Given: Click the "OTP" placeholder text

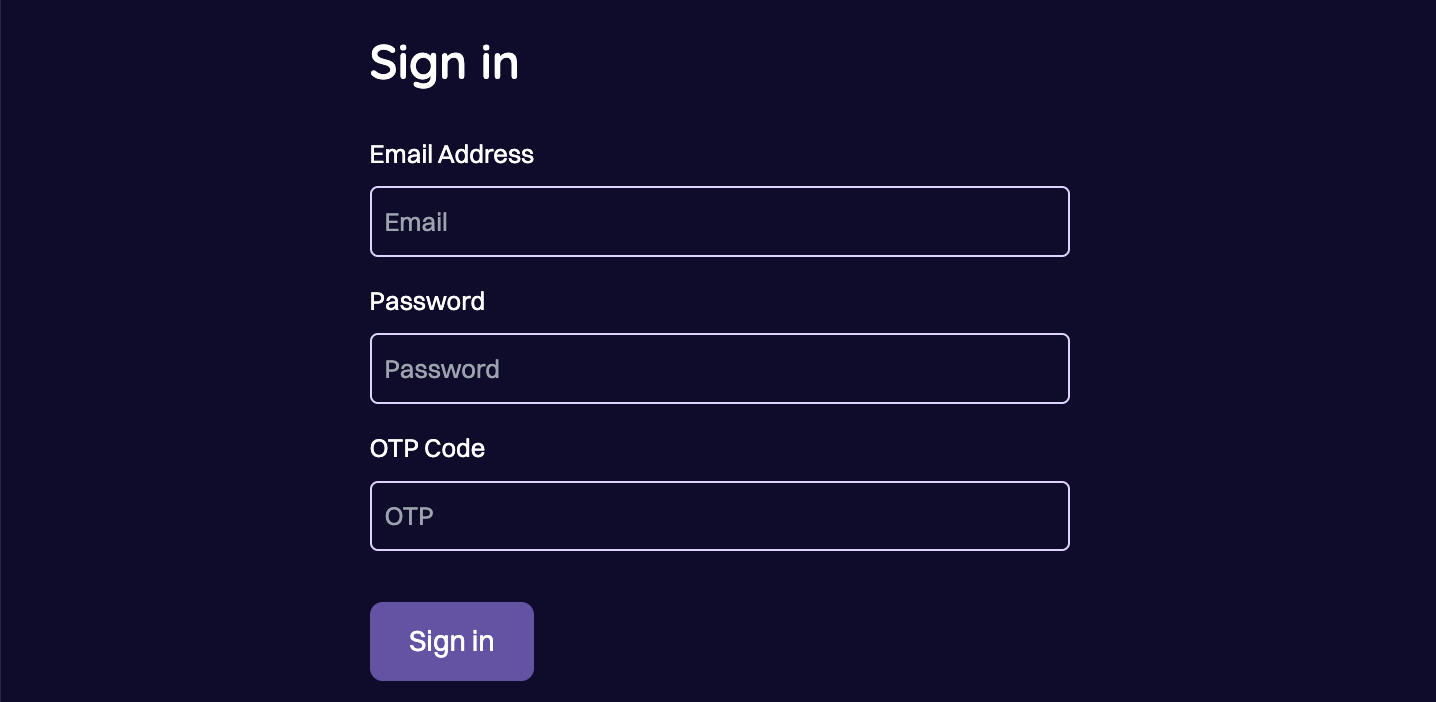Looking at the screenshot, I should [409, 516].
